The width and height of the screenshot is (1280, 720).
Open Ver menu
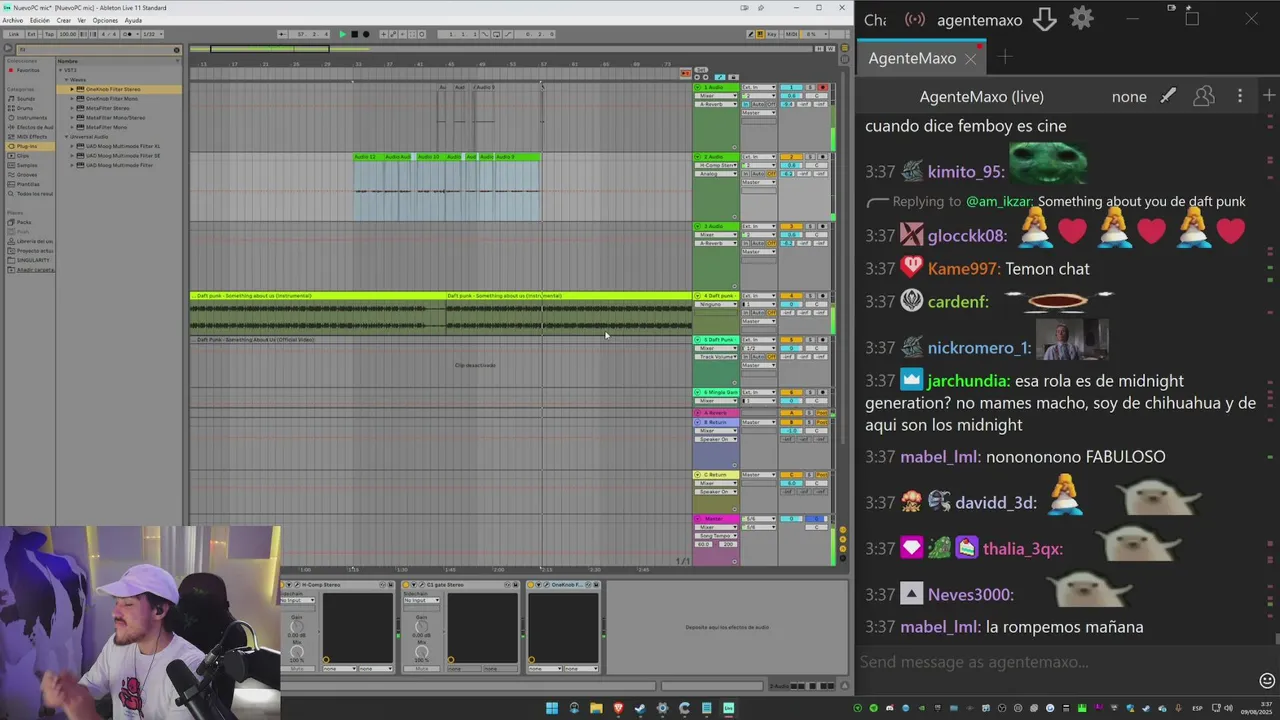click(82, 20)
